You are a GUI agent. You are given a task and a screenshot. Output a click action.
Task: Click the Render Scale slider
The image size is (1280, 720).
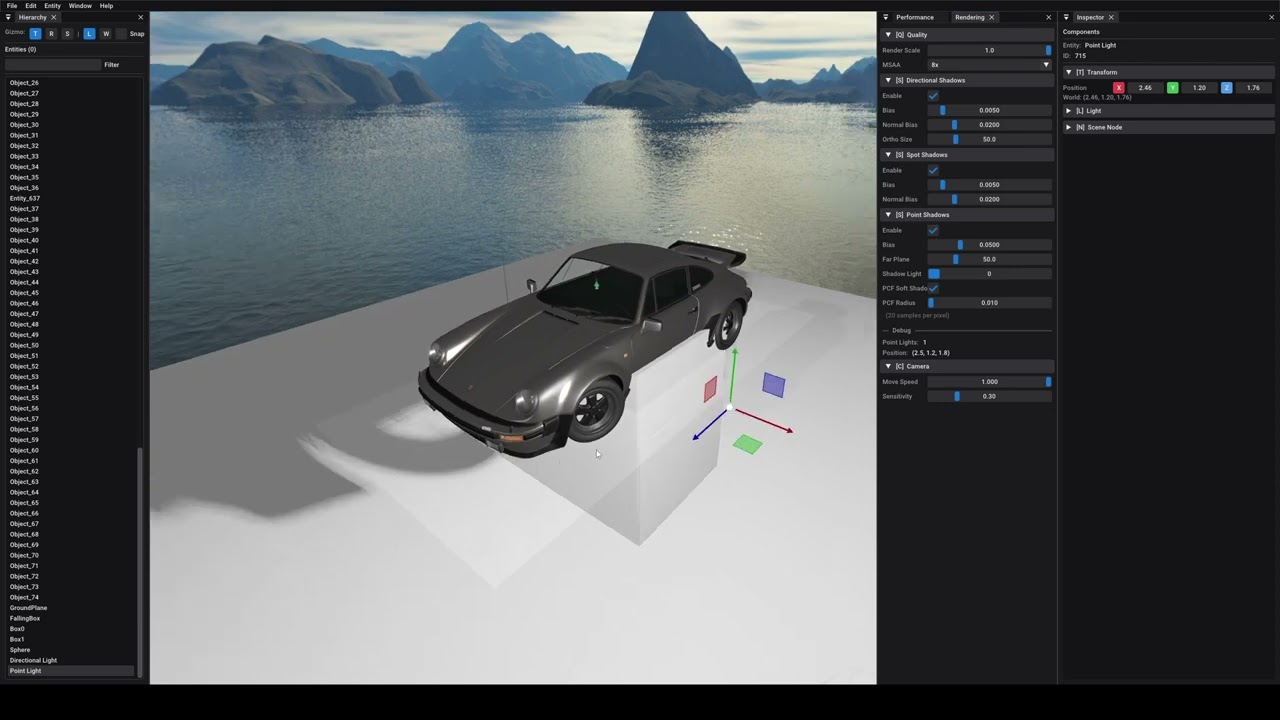990,50
